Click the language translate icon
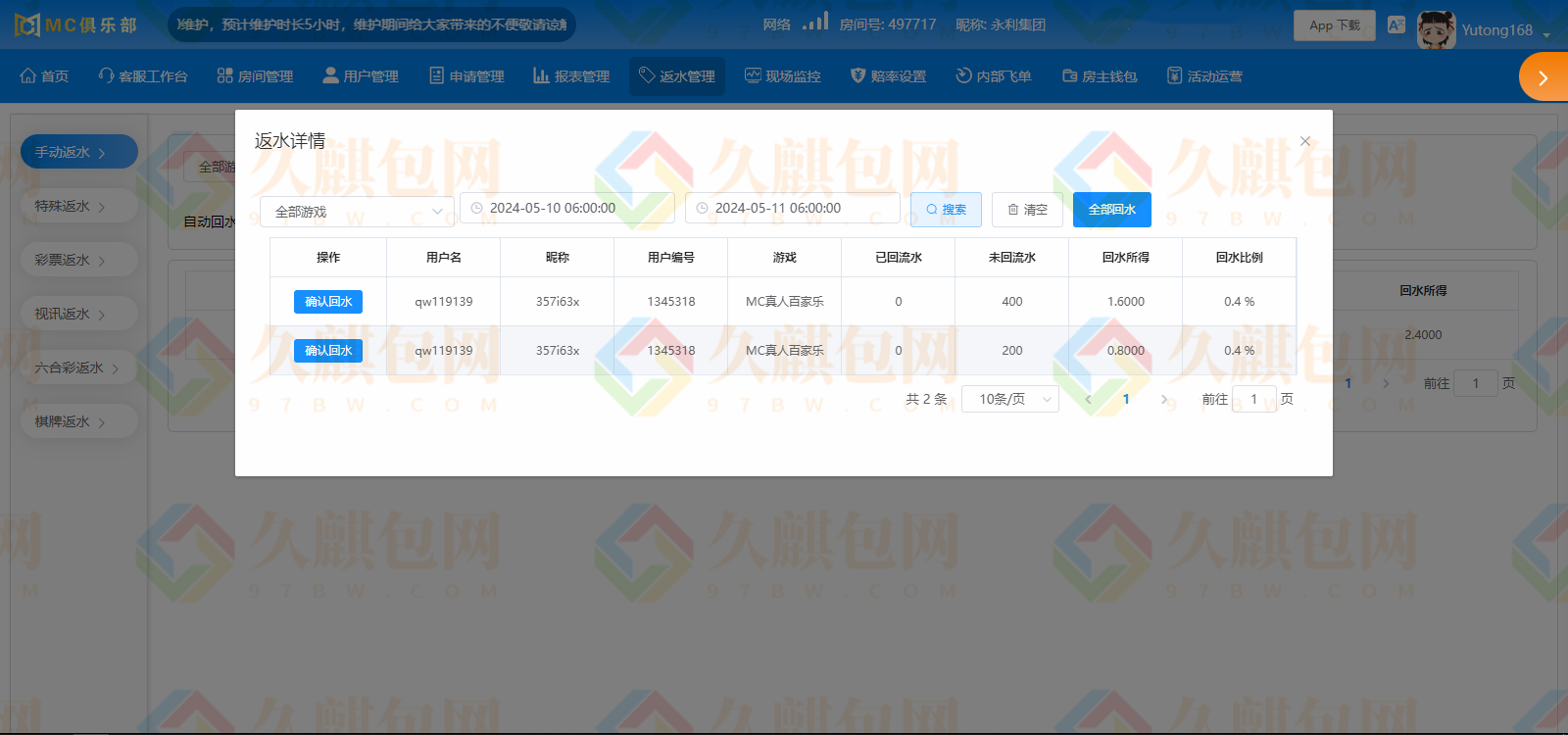The height and width of the screenshot is (735, 1568). pos(1396,25)
